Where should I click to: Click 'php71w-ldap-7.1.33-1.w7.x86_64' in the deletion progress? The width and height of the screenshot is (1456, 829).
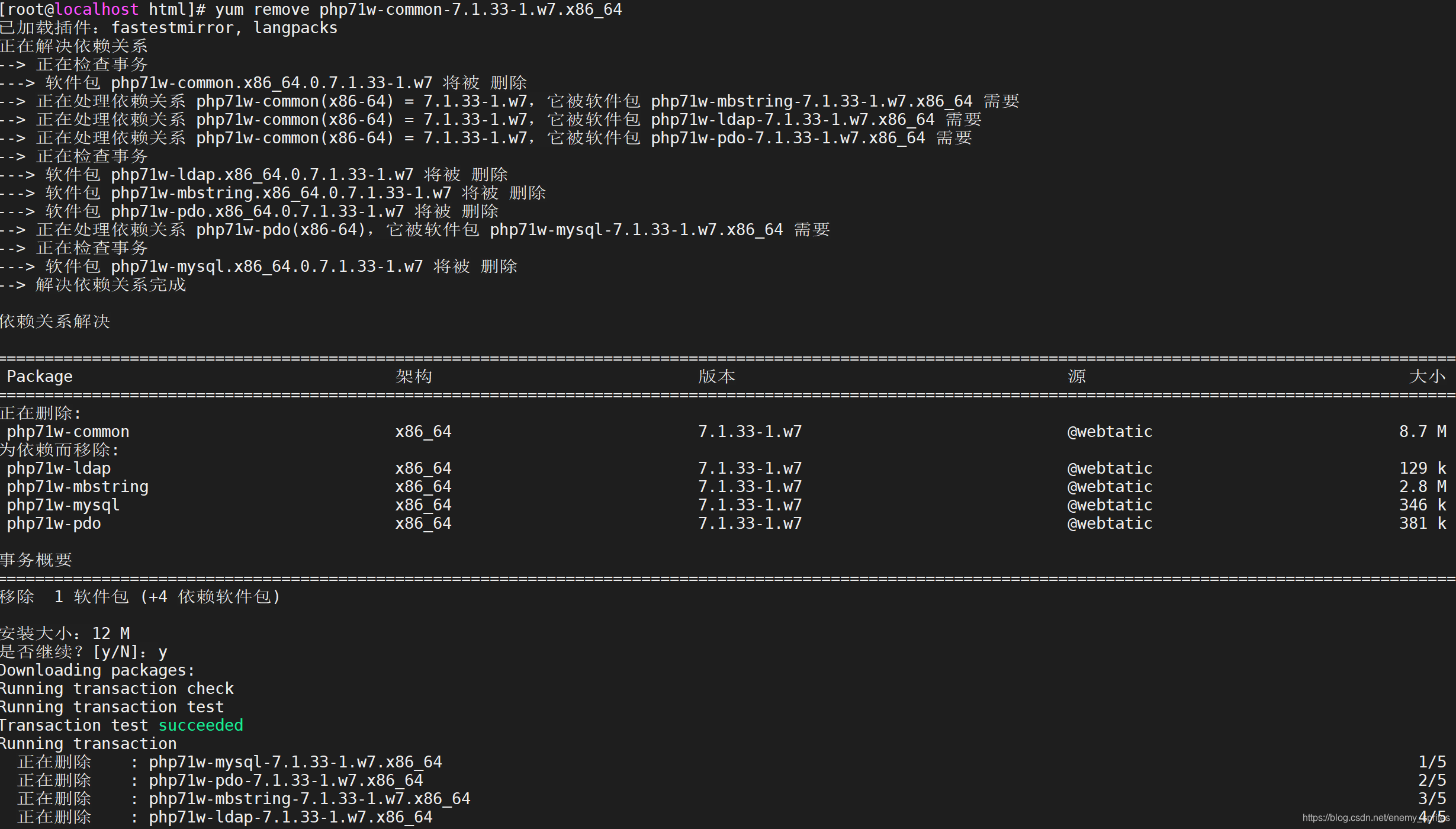[x=291, y=817]
